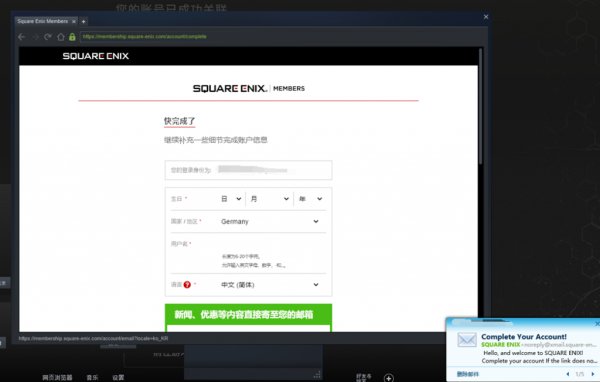Click the browser forward arrow
Image resolution: width=600 pixels, height=382 pixels.
coord(35,37)
